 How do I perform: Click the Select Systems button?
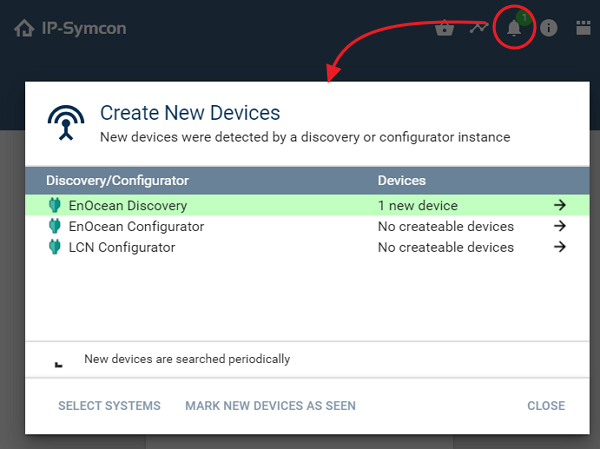click(109, 406)
